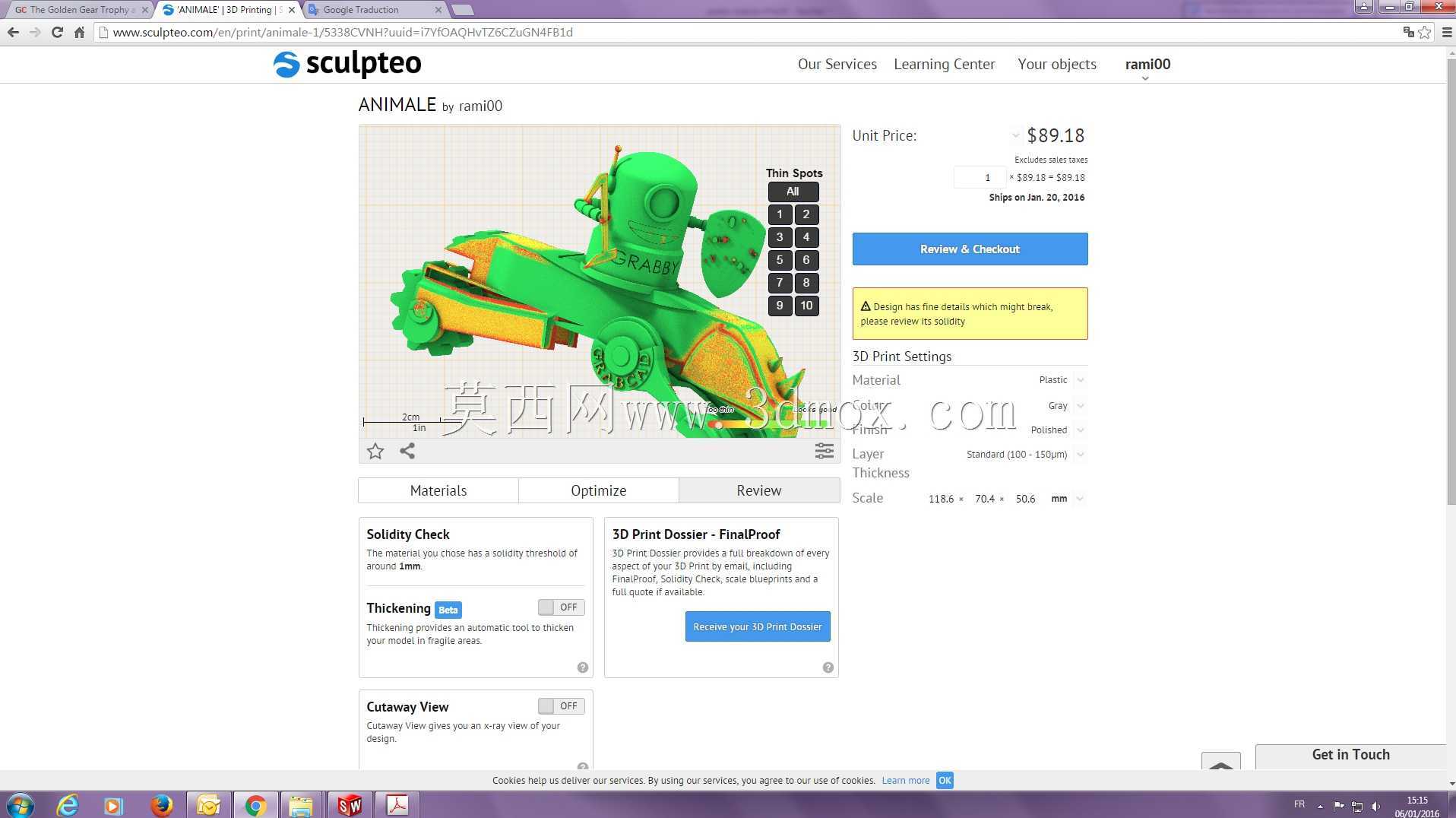Open the file explorer taskbar icon

[x=301, y=805]
